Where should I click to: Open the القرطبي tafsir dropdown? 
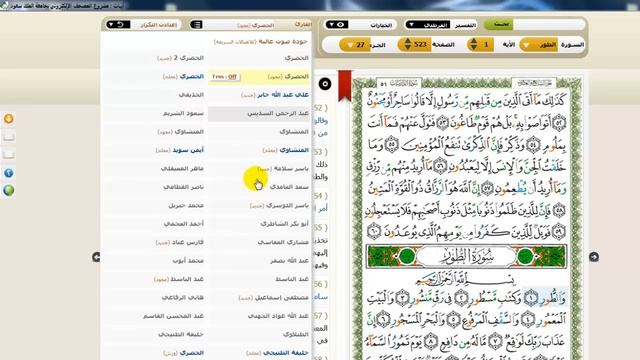coord(428,25)
